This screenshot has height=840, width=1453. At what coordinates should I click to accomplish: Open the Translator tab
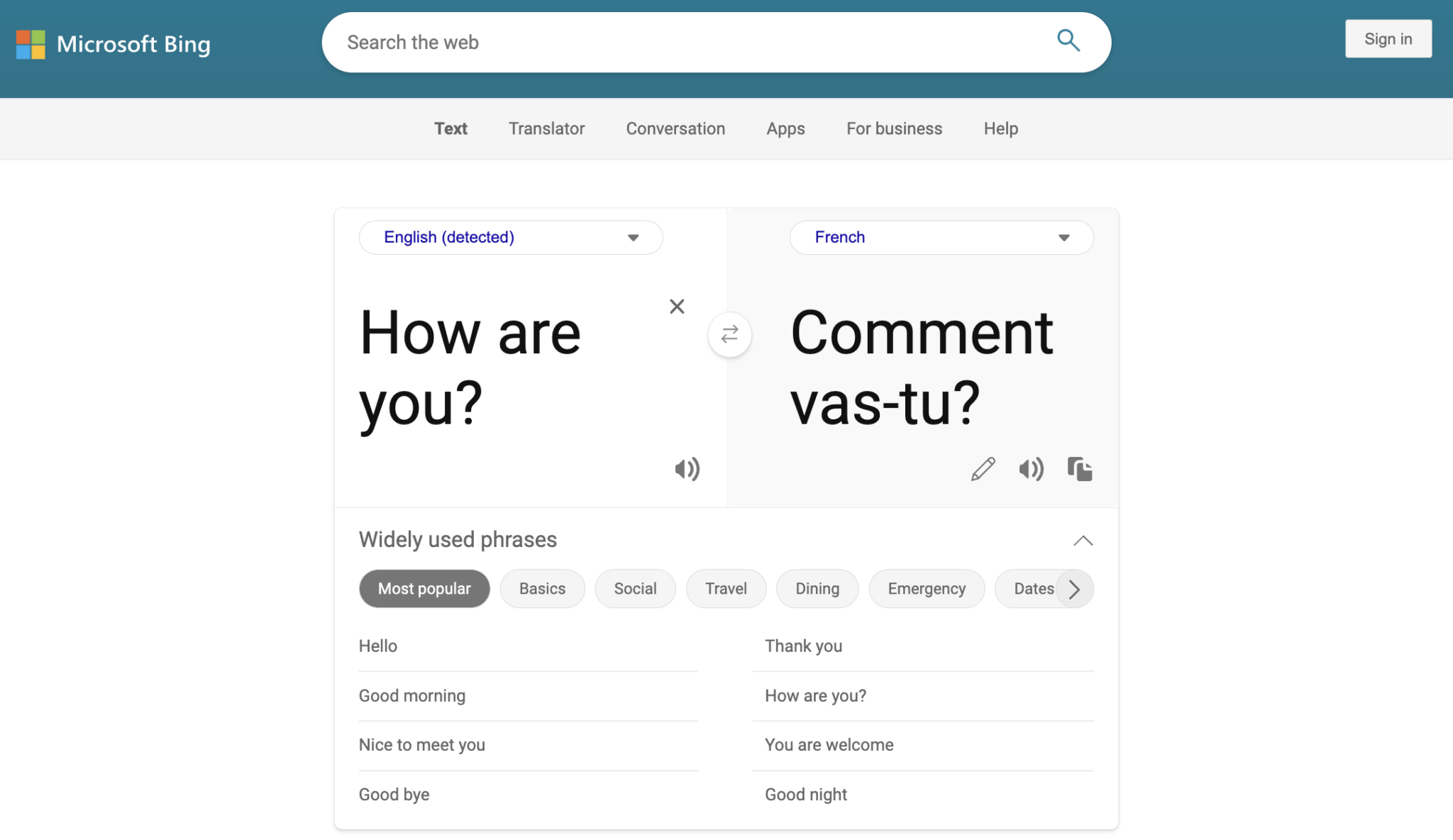(x=546, y=128)
